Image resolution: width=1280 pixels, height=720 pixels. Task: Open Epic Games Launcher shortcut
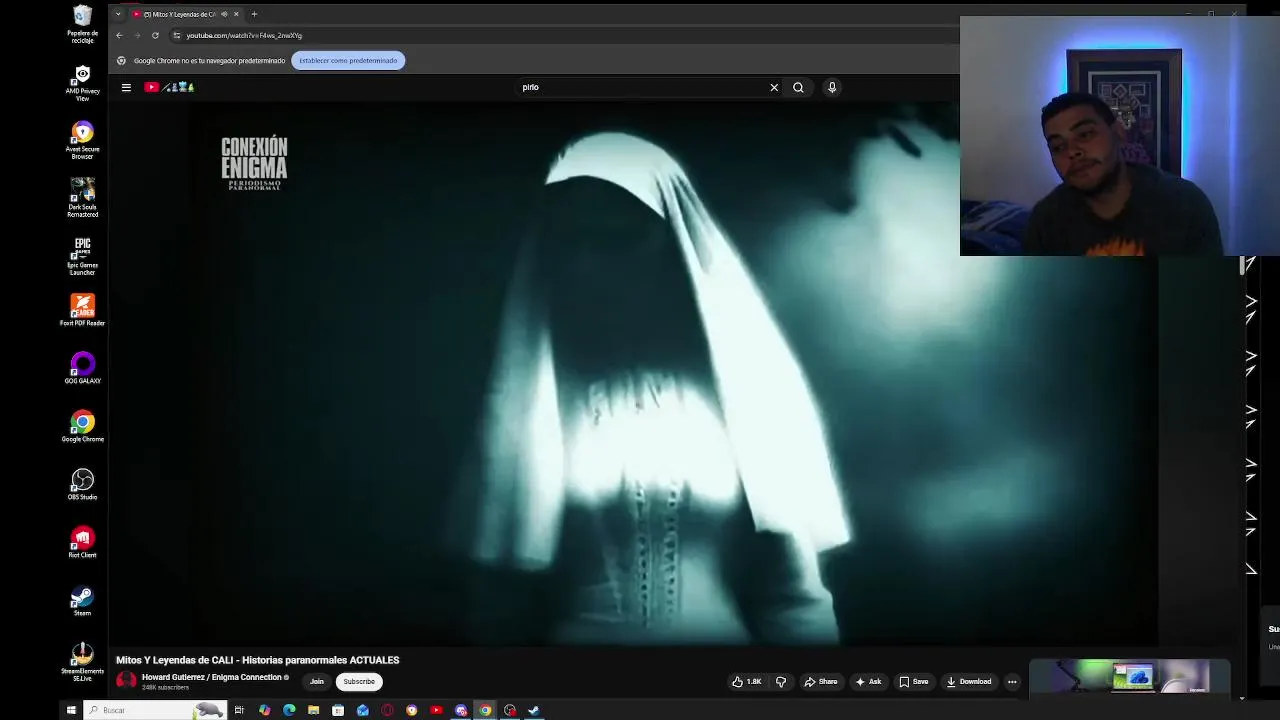tap(82, 256)
